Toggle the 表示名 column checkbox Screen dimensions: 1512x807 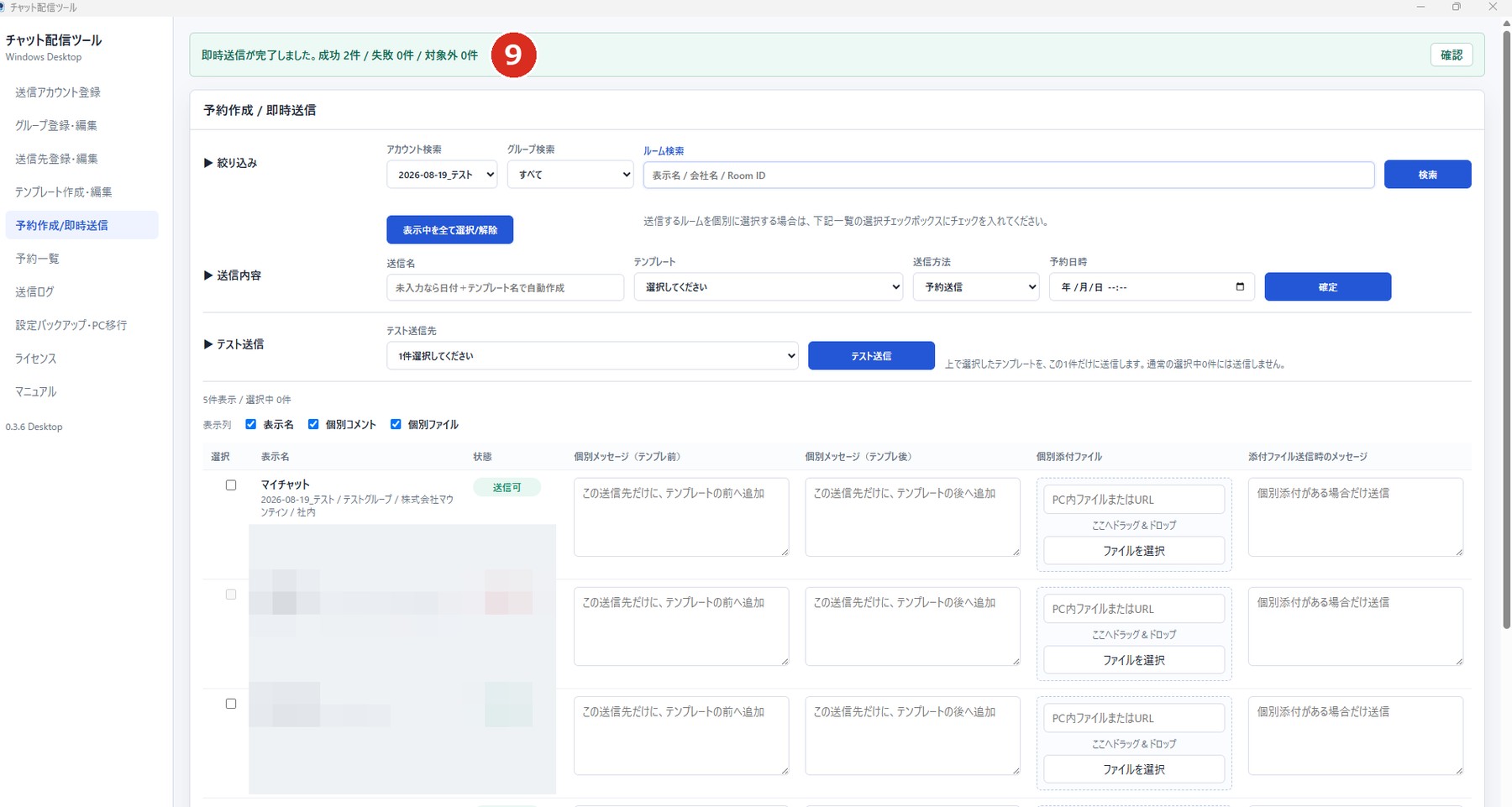[x=250, y=424]
